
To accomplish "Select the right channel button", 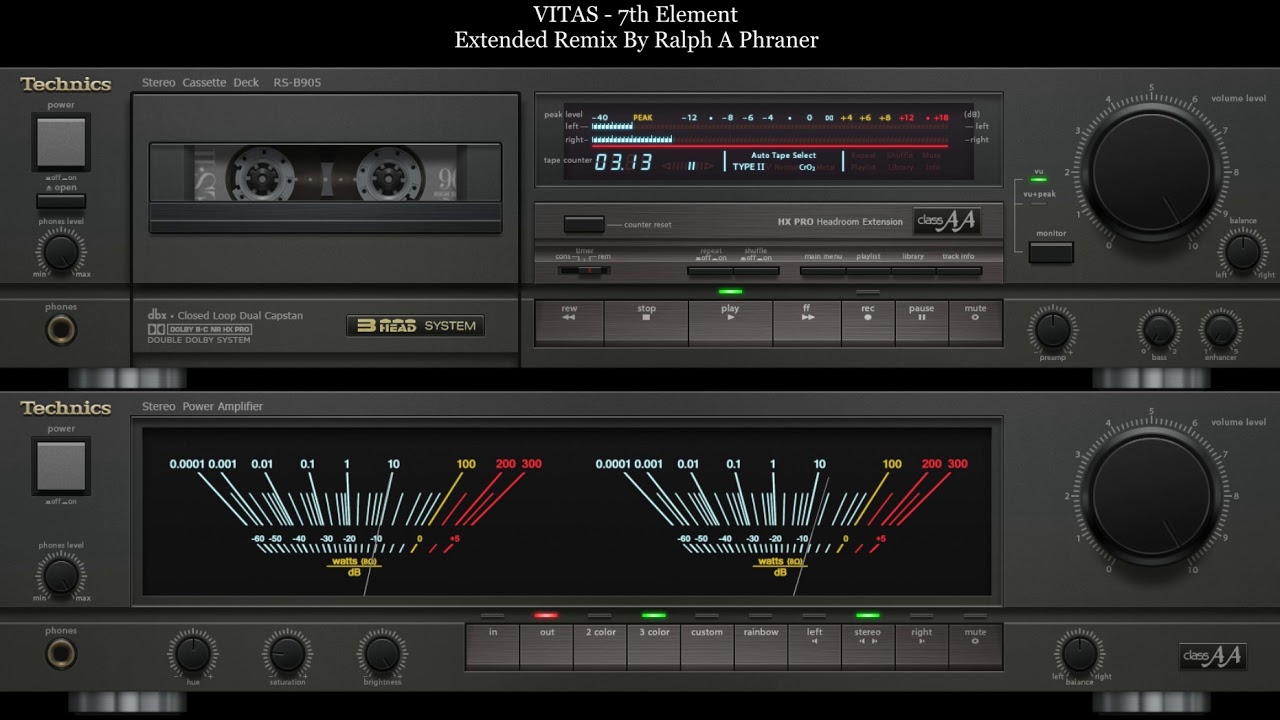I will pyautogui.click(x=921, y=646).
